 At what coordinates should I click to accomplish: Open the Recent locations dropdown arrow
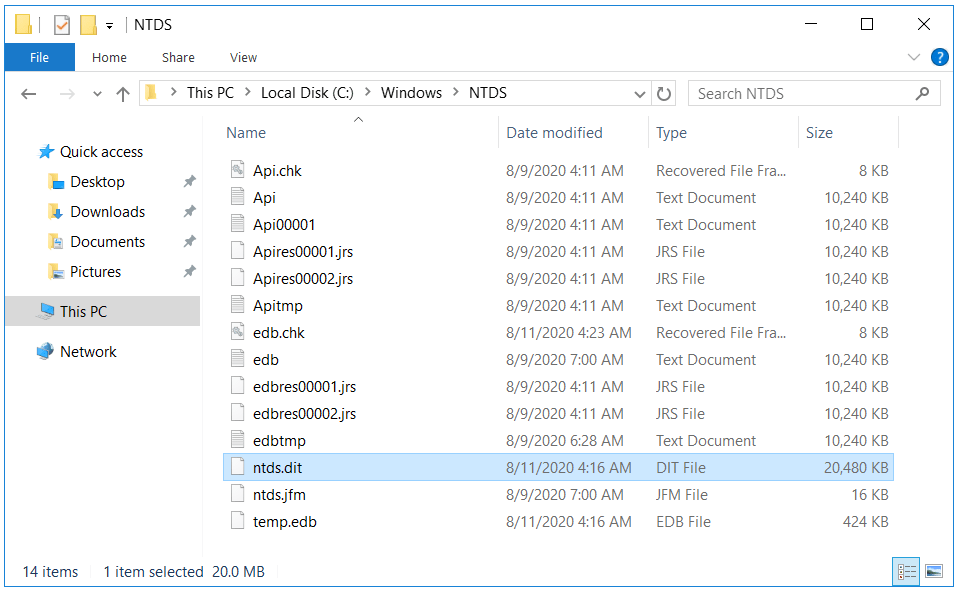coord(97,94)
